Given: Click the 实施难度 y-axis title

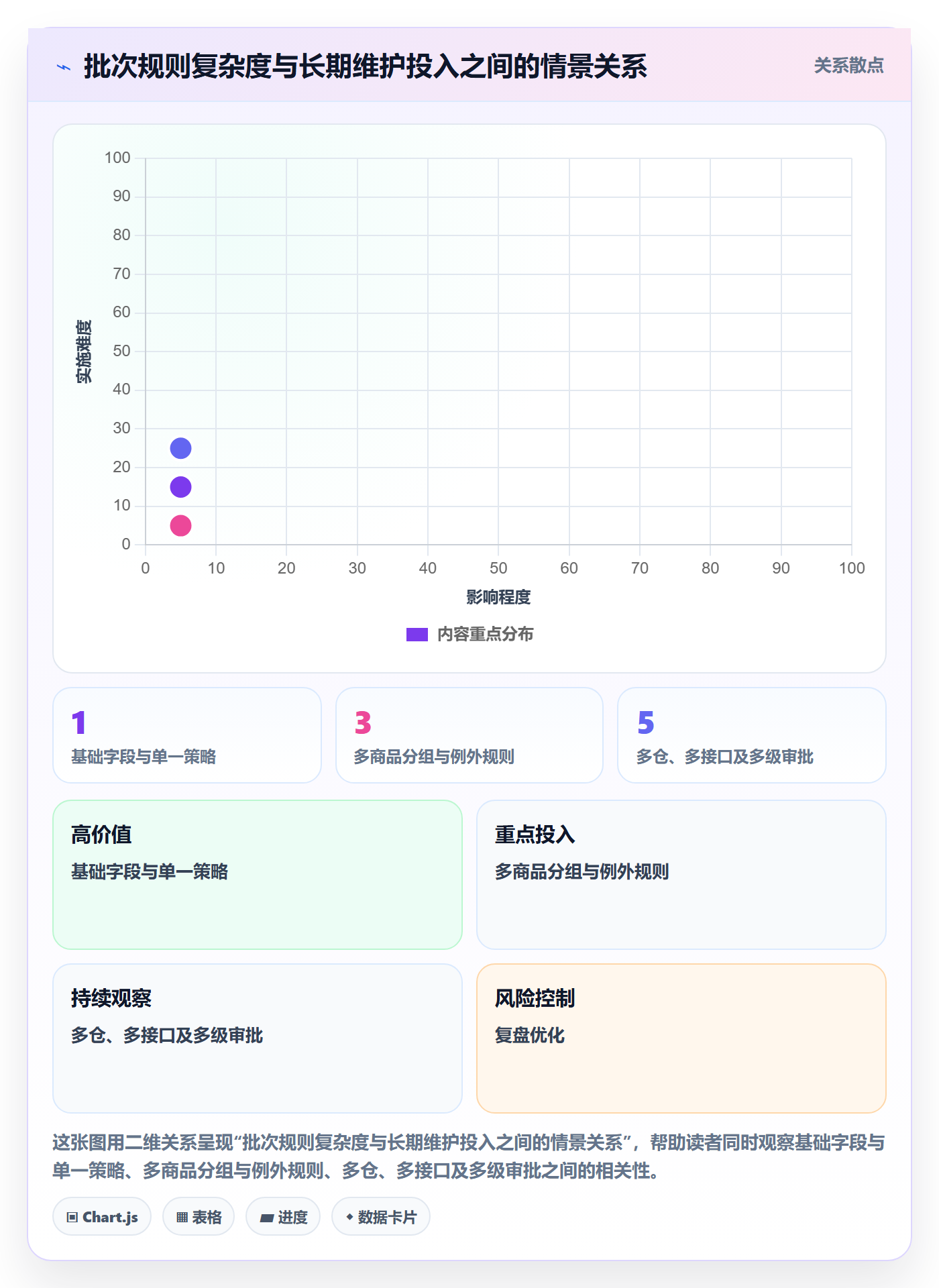Looking at the screenshot, I should tap(84, 352).
